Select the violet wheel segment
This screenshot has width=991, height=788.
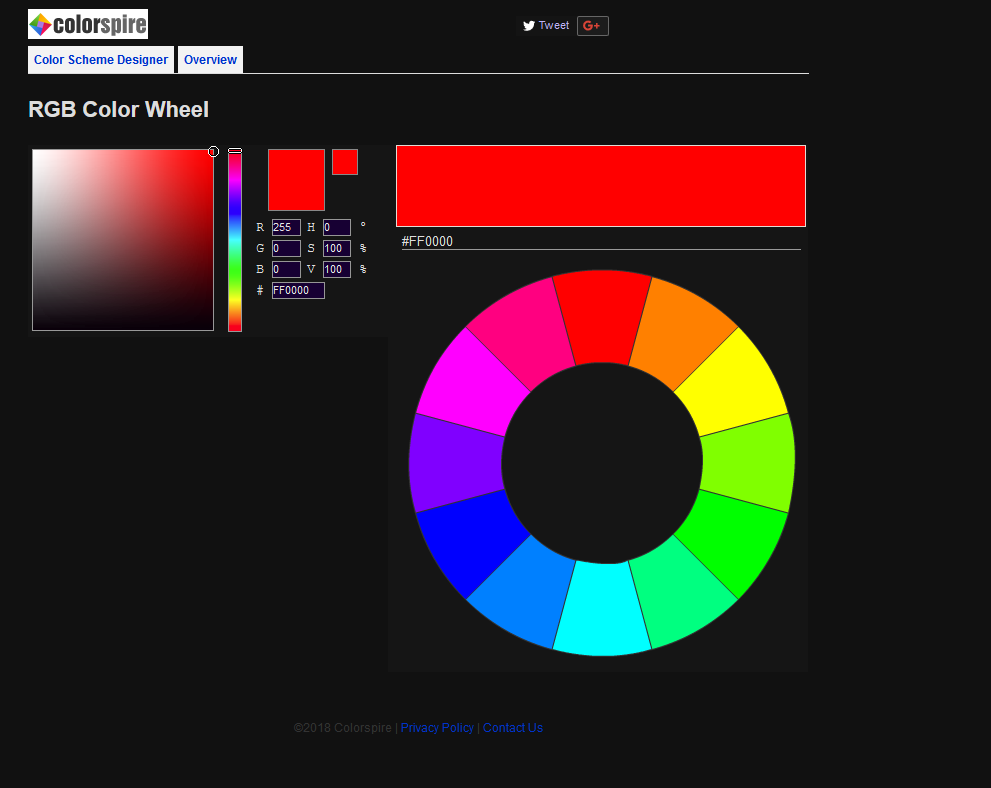456,463
